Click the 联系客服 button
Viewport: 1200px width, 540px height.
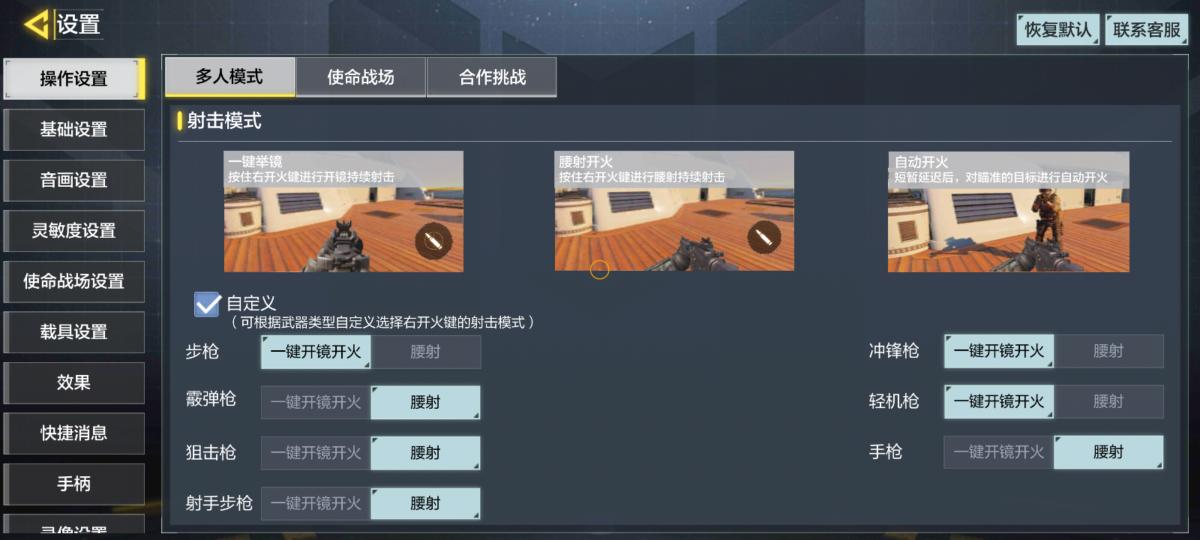(x=1147, y=29)
